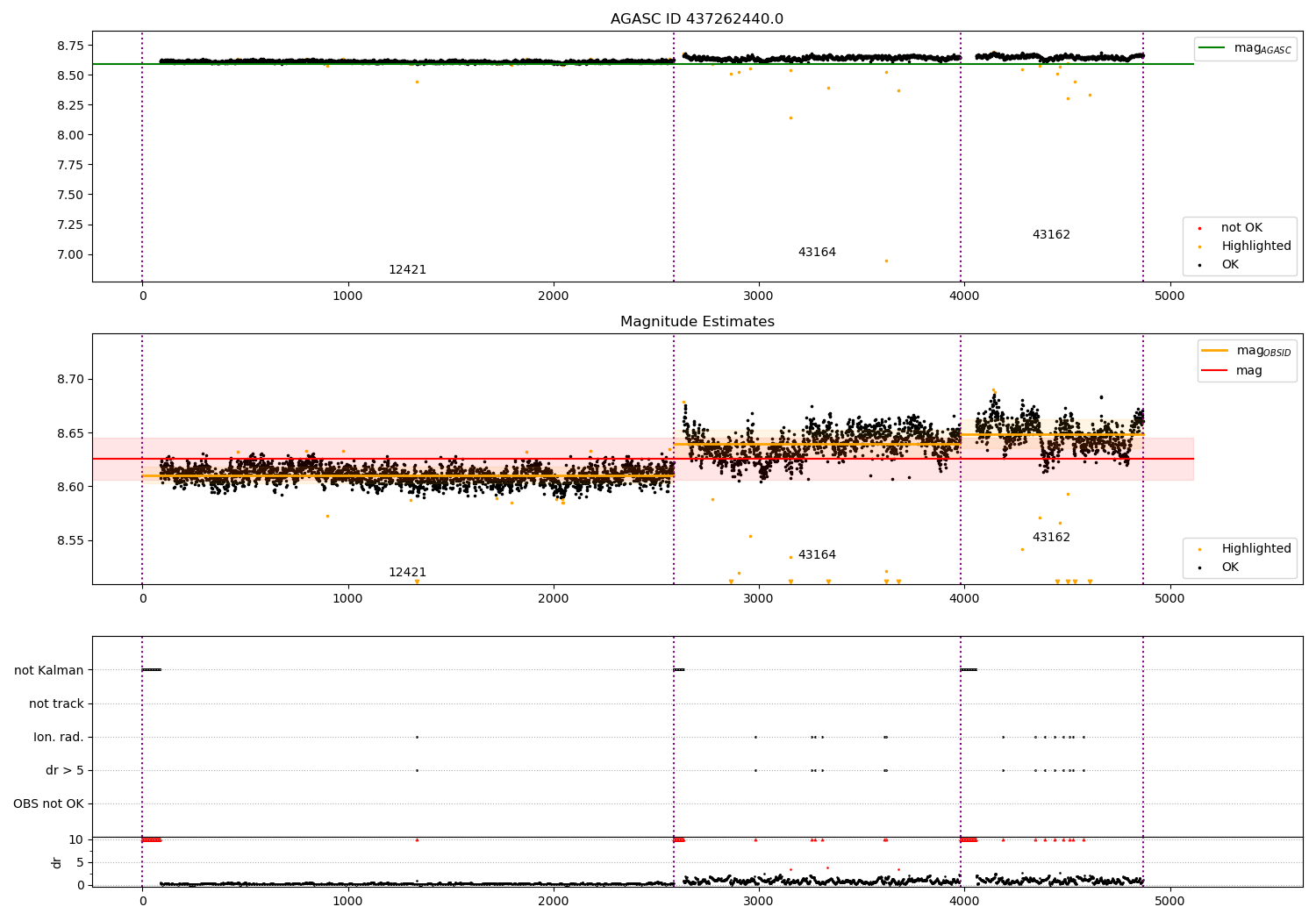1316x921 pixels.
Task: Click 'not OK' legend entry in top plot
Action: pos(1241,227)
